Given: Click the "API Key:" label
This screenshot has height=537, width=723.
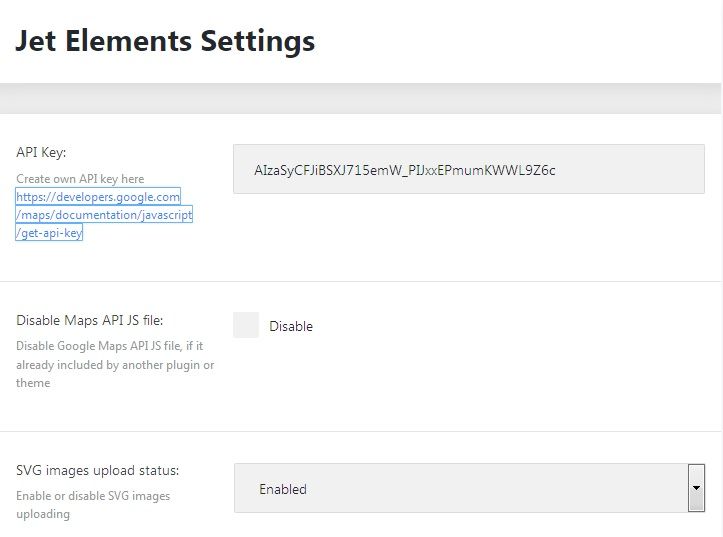Looking at the screenshot, I should (41, 152).
